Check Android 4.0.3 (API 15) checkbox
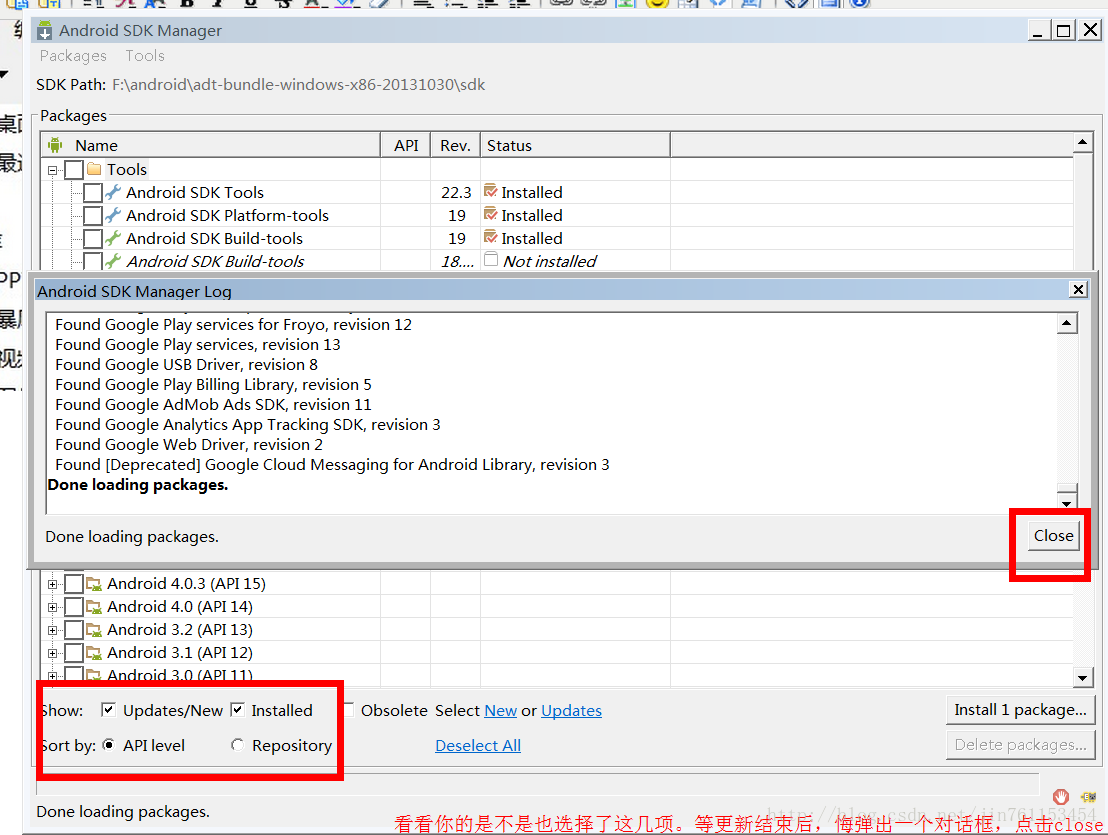The height and width of the screenshot is (835, 1108). tap(74, 584)
